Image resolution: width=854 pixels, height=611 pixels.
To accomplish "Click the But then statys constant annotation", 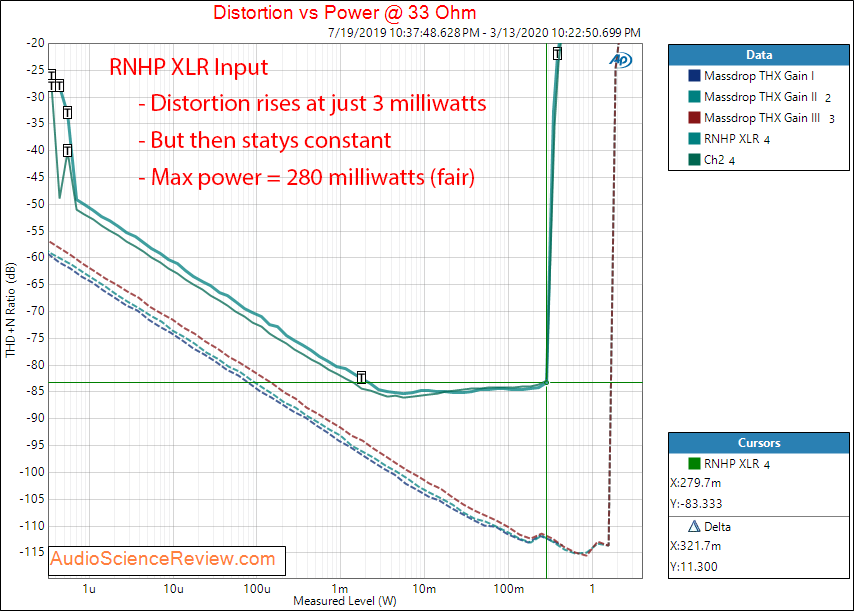I will (265, 140).
